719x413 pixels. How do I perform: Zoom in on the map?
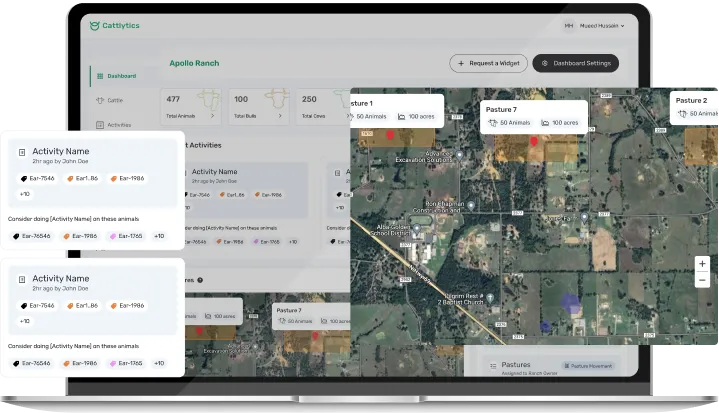[702, 264]
